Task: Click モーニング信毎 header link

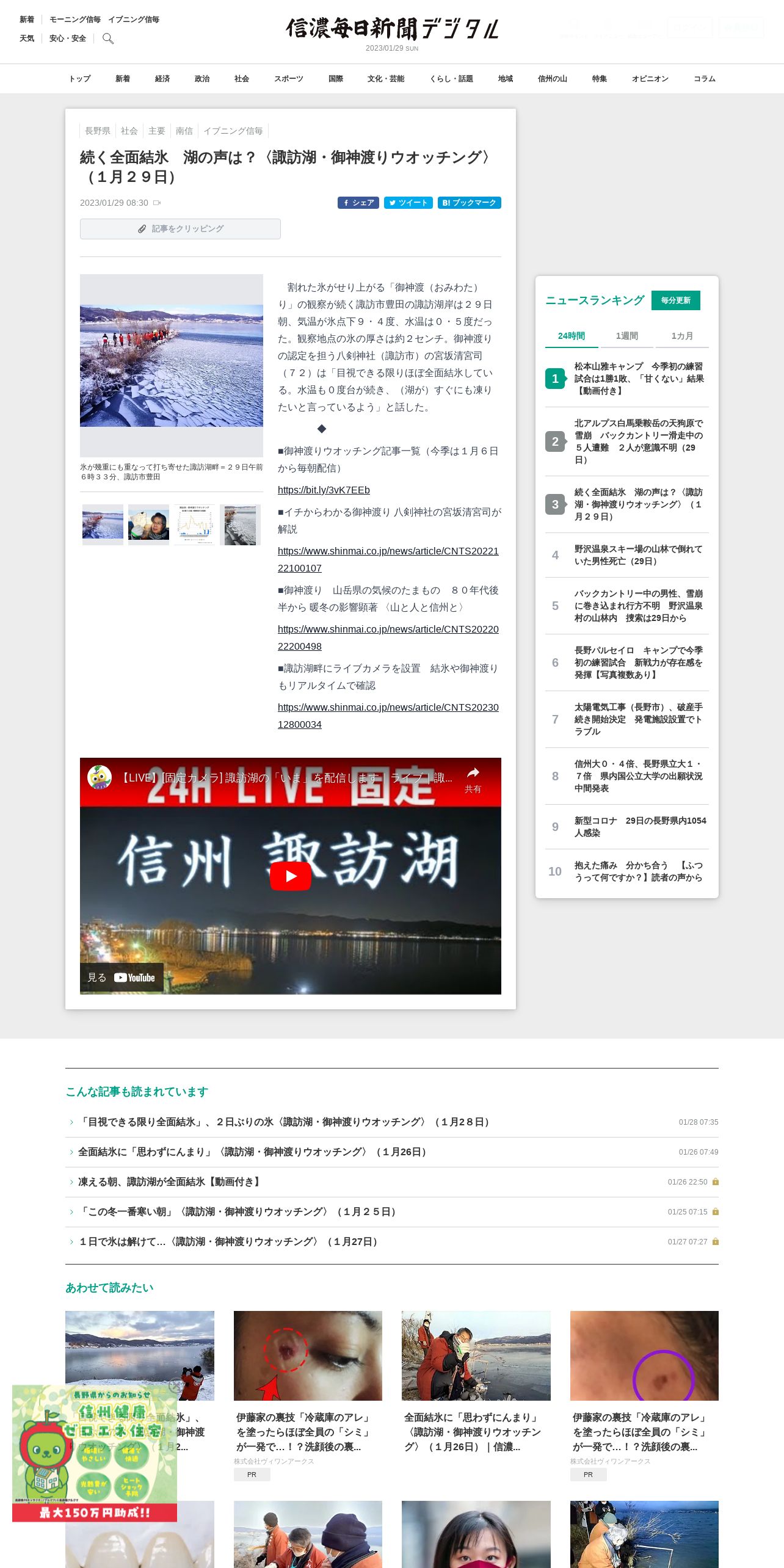Action: click(x=75, y=20)
